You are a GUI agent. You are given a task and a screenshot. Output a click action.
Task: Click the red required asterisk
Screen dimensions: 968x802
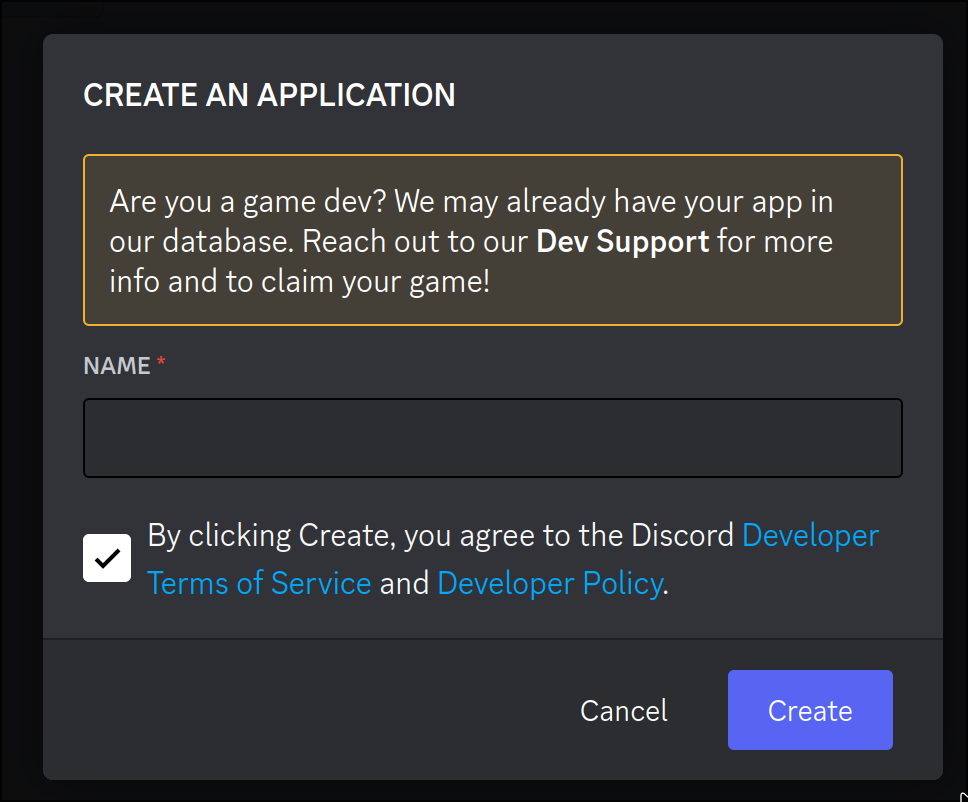pyautogui.click(x=161, y=365)
